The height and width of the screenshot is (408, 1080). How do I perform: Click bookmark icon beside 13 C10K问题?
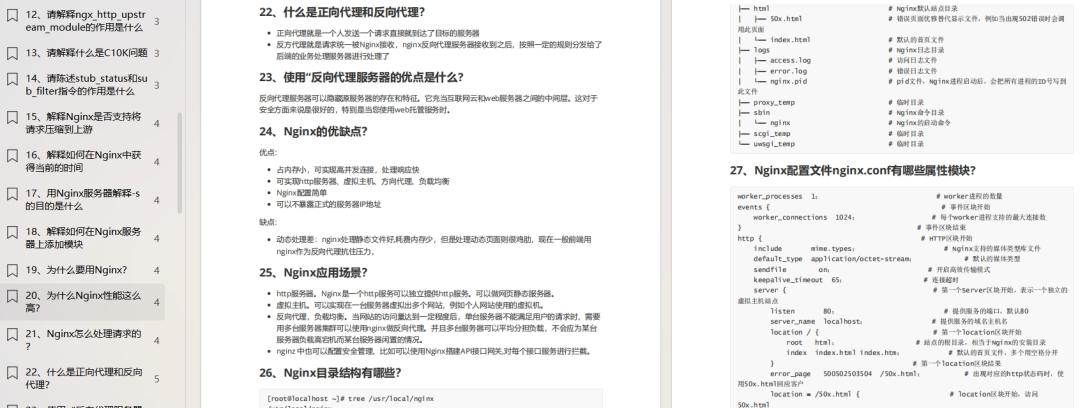12,53
